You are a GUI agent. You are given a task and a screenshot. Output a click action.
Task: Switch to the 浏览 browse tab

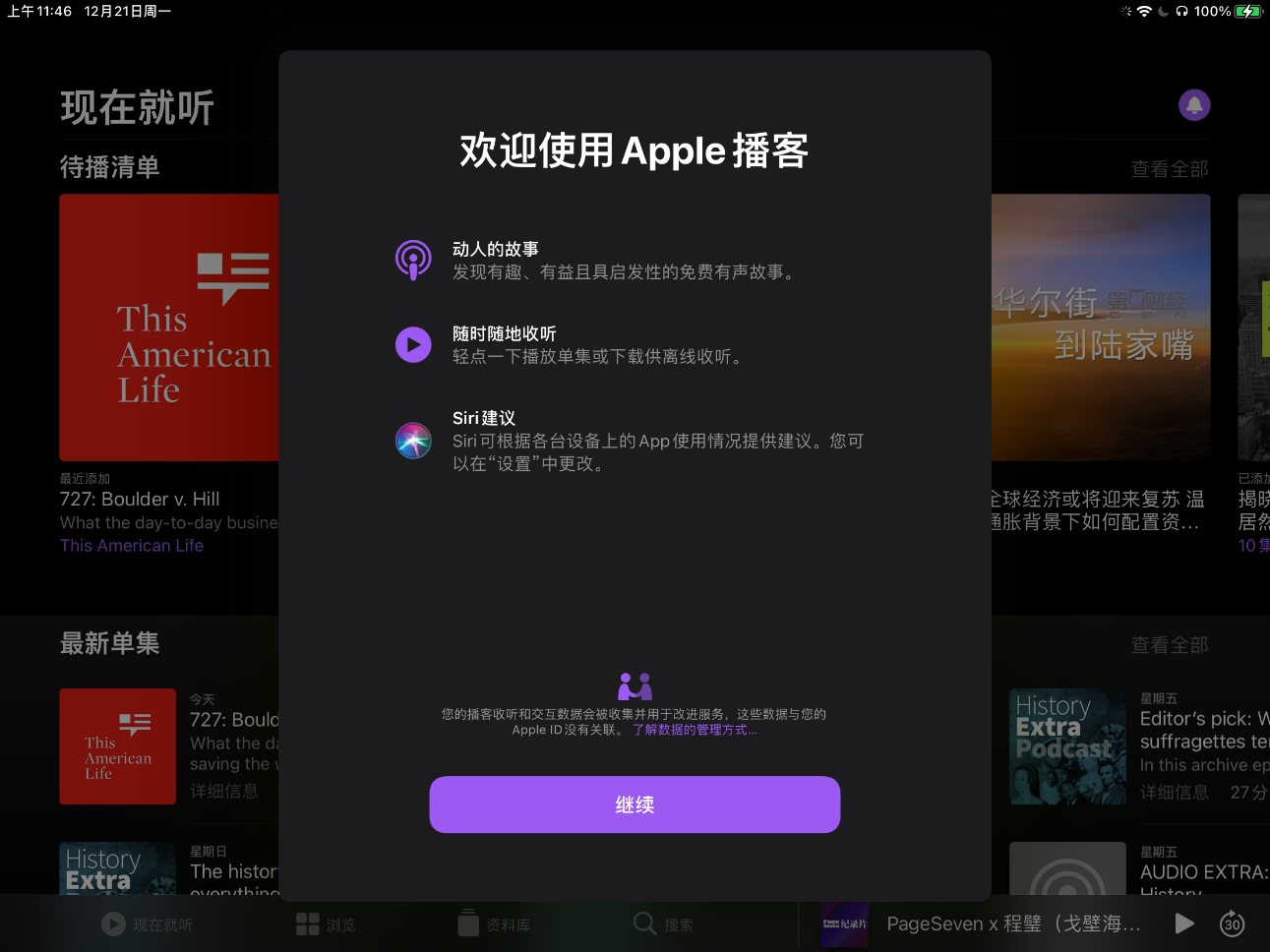327,924
